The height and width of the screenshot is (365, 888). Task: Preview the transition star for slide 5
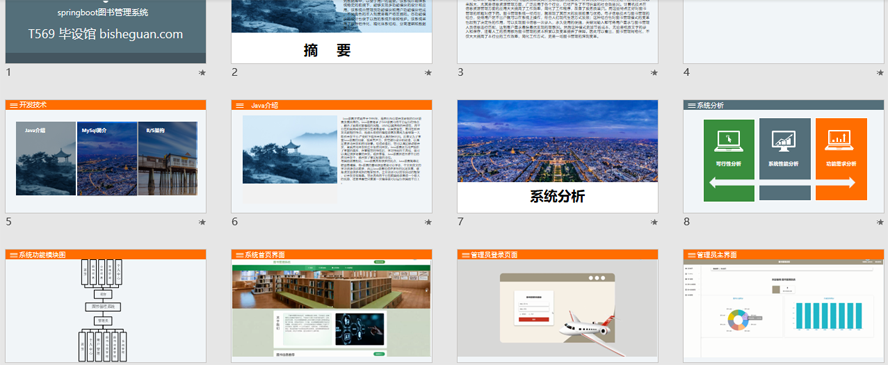pyautogui.click(x=202, y=222)
